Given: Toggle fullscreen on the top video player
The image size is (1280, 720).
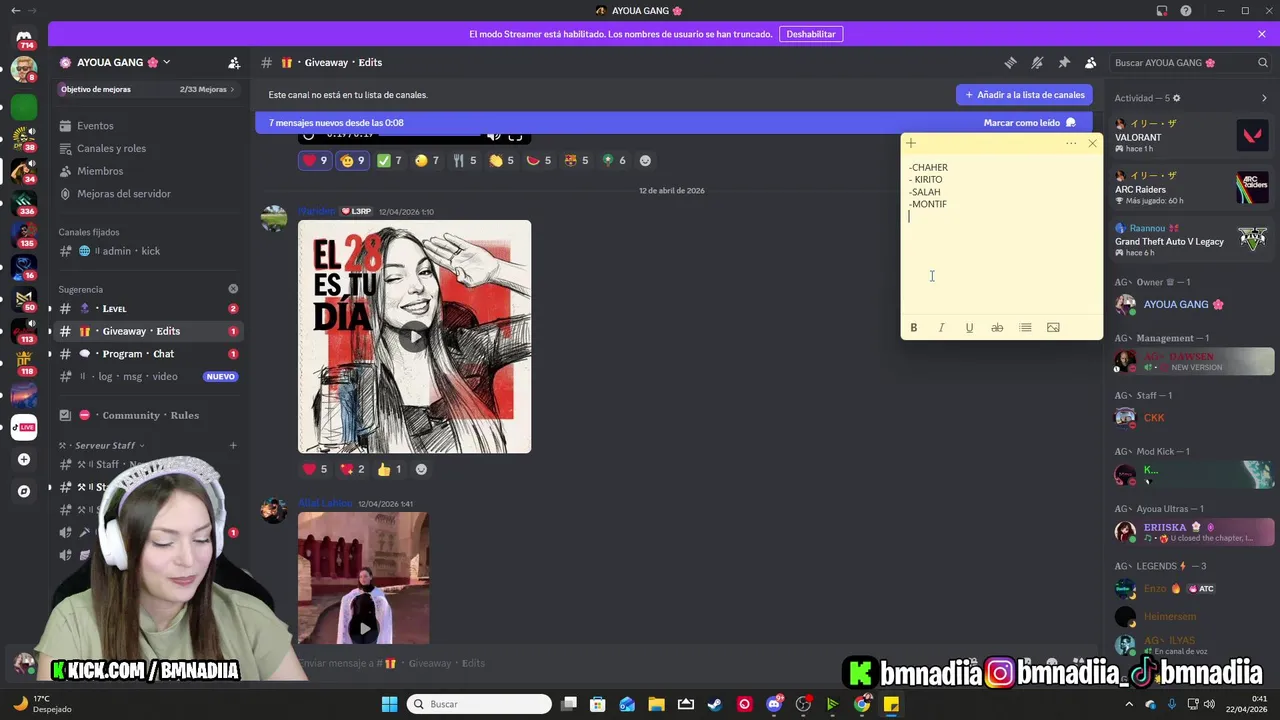Looking at the screenshot, I should coord(515,136).
